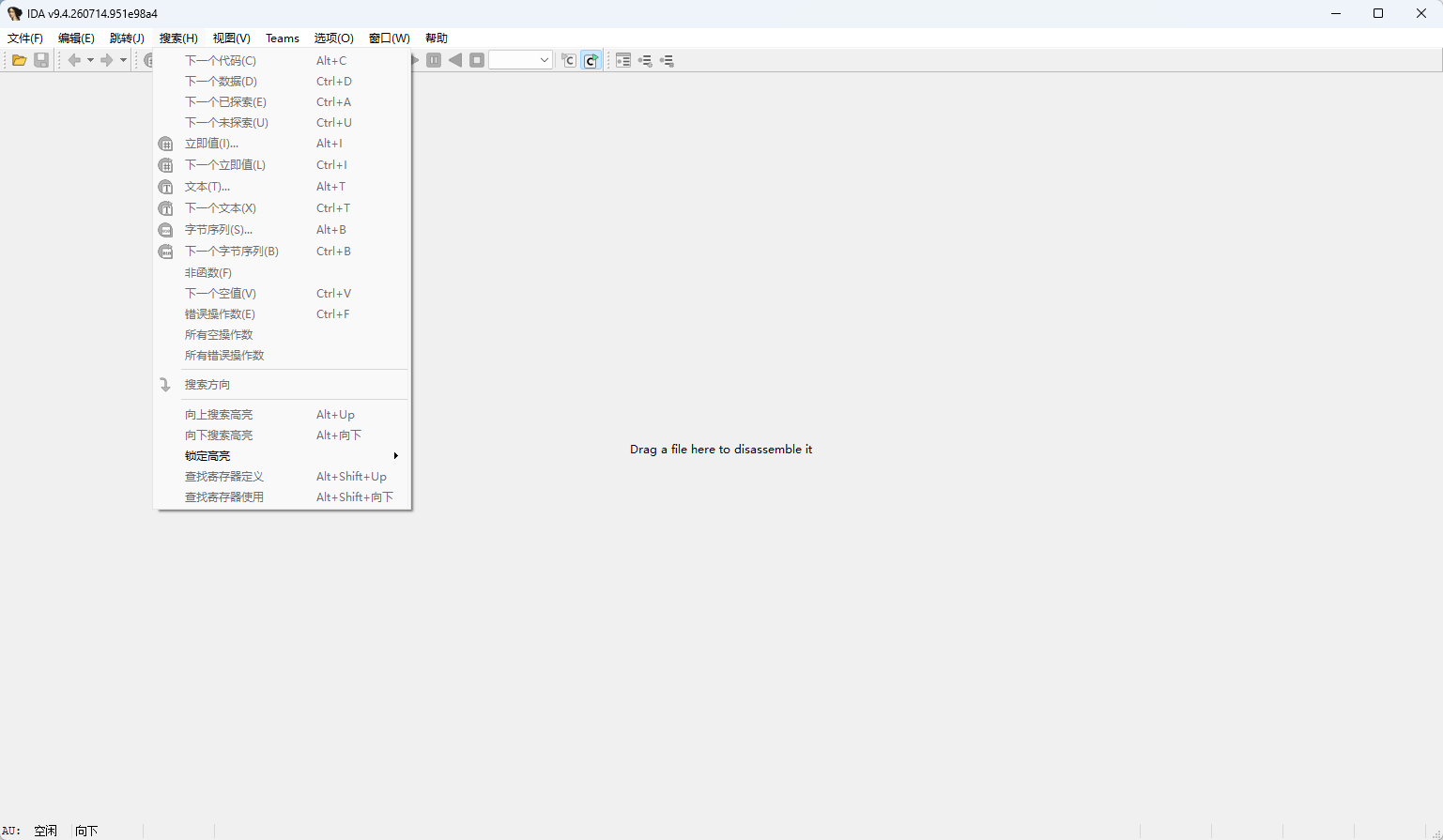Select 非函数(F) menu entry
Image resolution: width=1443 pixels, height=840 pixels.
pos(283,273)
